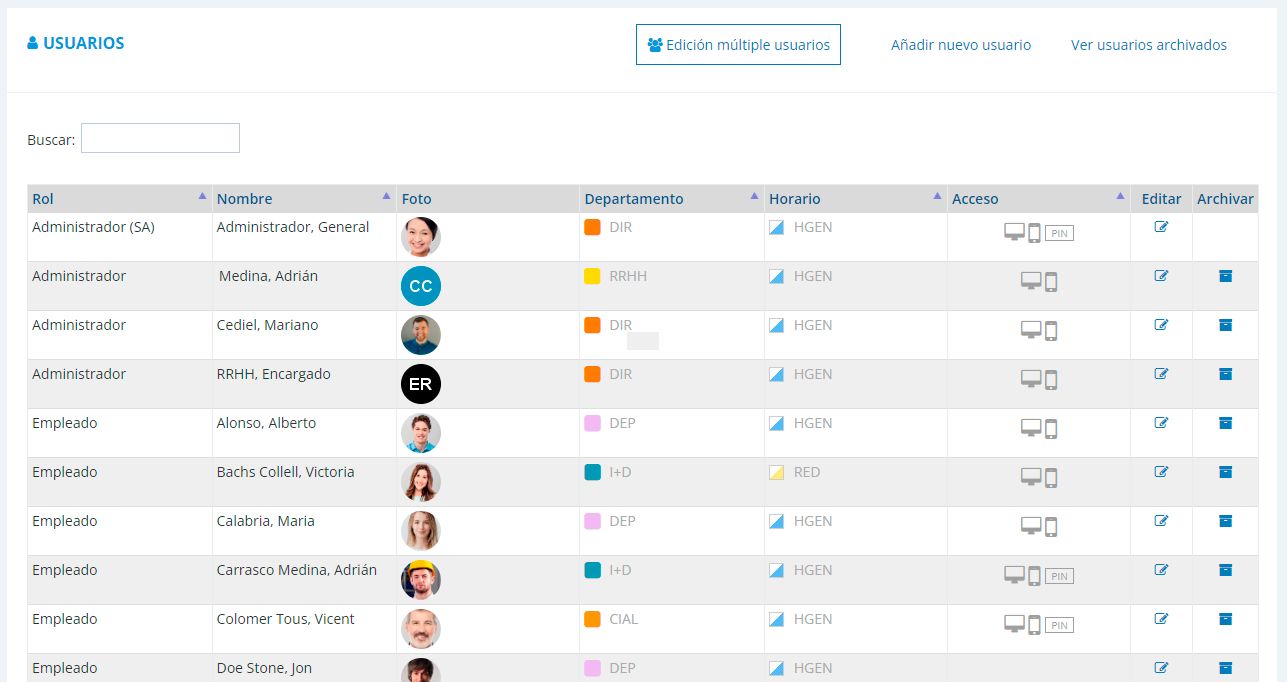Archive Bachs Collell, Victoria row

coord(1225,472)
